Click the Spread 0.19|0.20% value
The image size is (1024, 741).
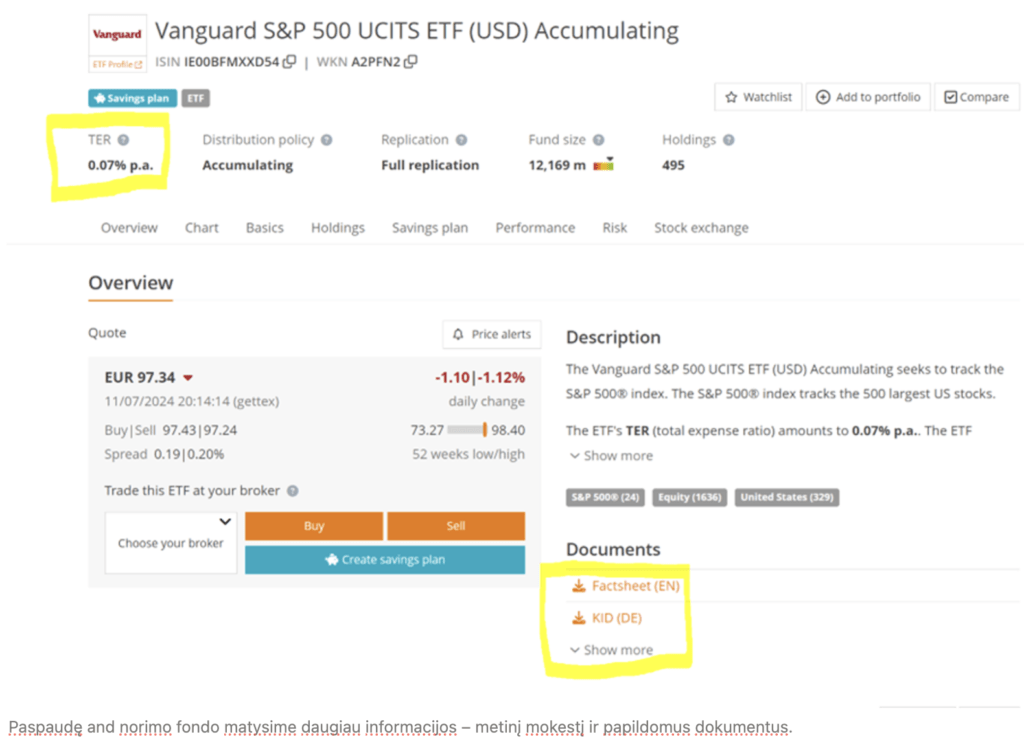[164, 454]
